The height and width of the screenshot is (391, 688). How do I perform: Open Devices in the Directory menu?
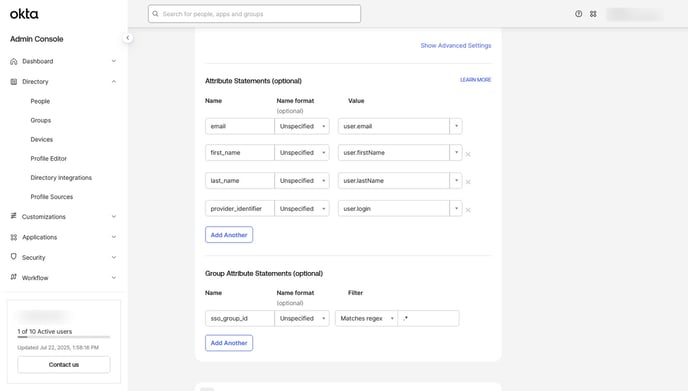point(42,140)
